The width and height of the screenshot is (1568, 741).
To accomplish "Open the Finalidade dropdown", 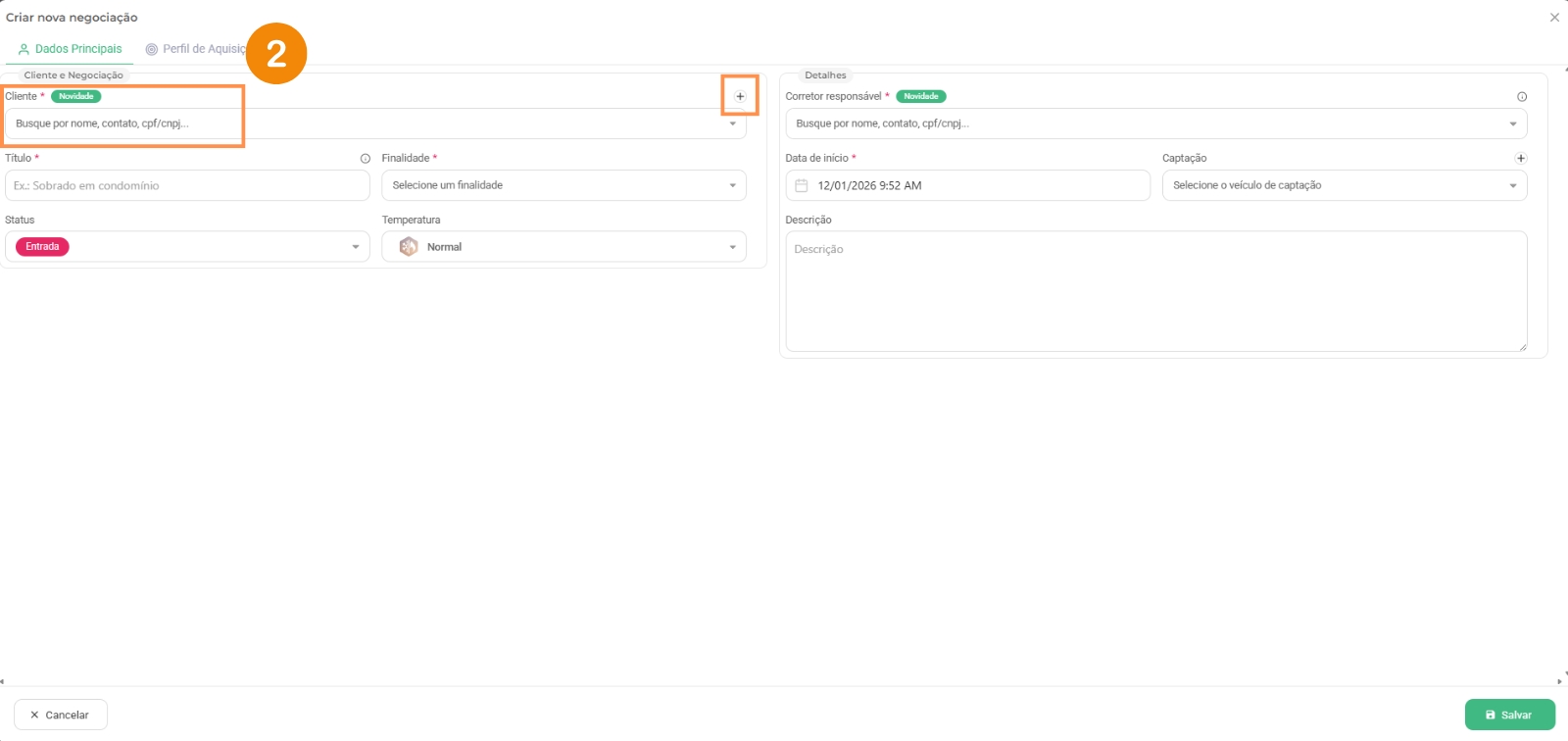I will click(563, 185).
